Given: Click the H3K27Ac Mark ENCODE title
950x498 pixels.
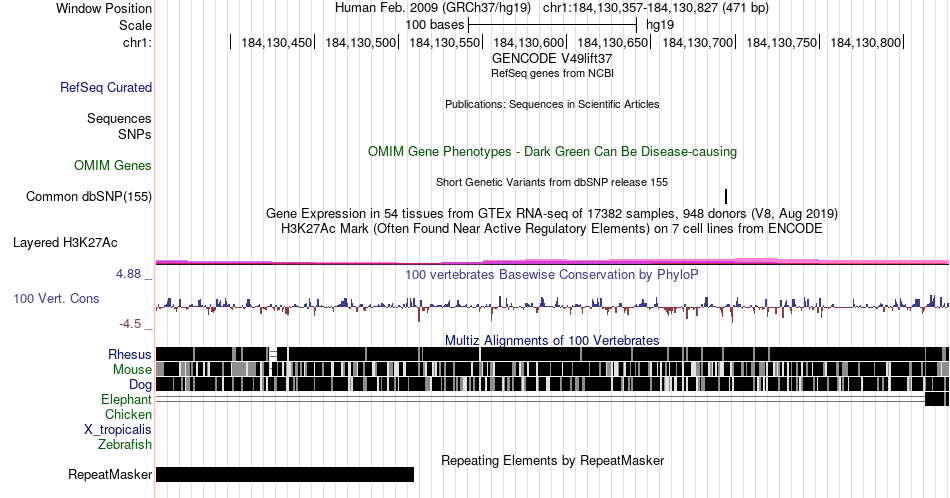Looking at the screenshot, I should pos(552,228).
